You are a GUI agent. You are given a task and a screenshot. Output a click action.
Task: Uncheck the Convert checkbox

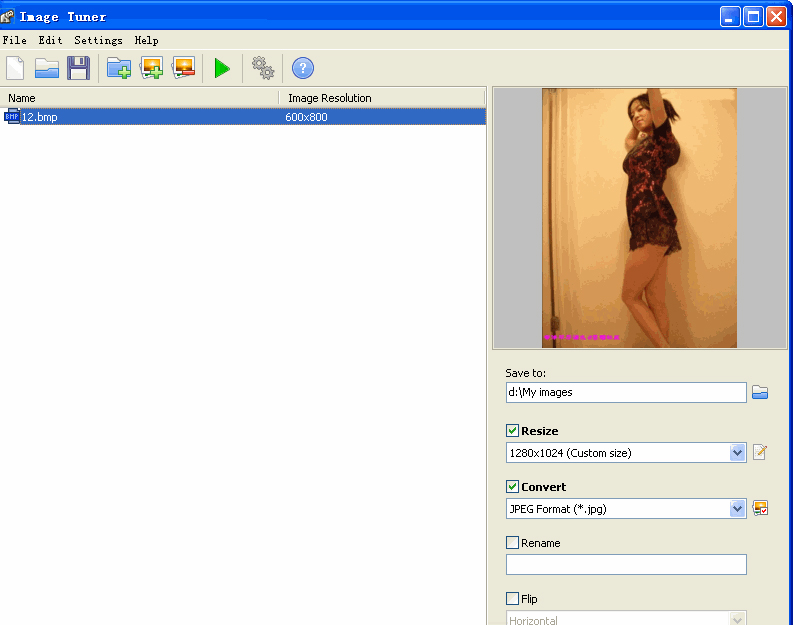pos(512,486)
